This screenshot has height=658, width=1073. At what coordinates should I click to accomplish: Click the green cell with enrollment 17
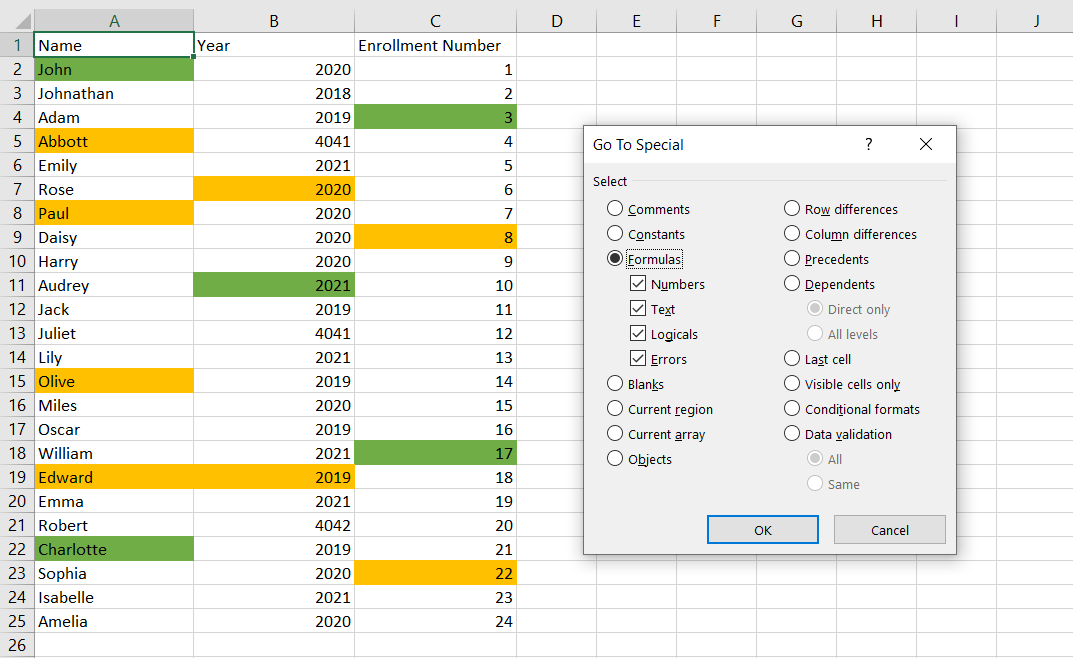click(x=435, y=453)
